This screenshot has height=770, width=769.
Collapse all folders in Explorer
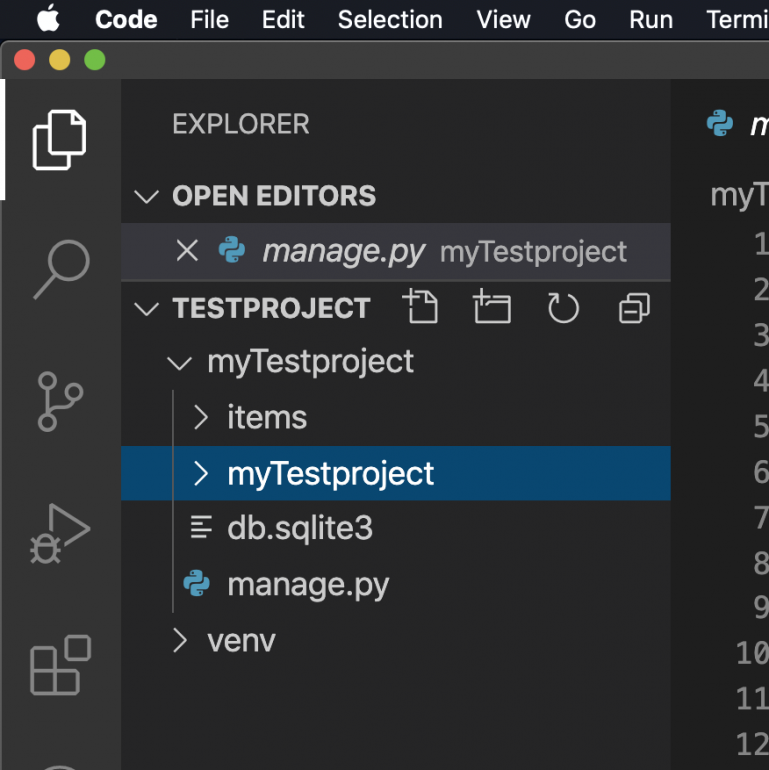[x=634, y=308]
